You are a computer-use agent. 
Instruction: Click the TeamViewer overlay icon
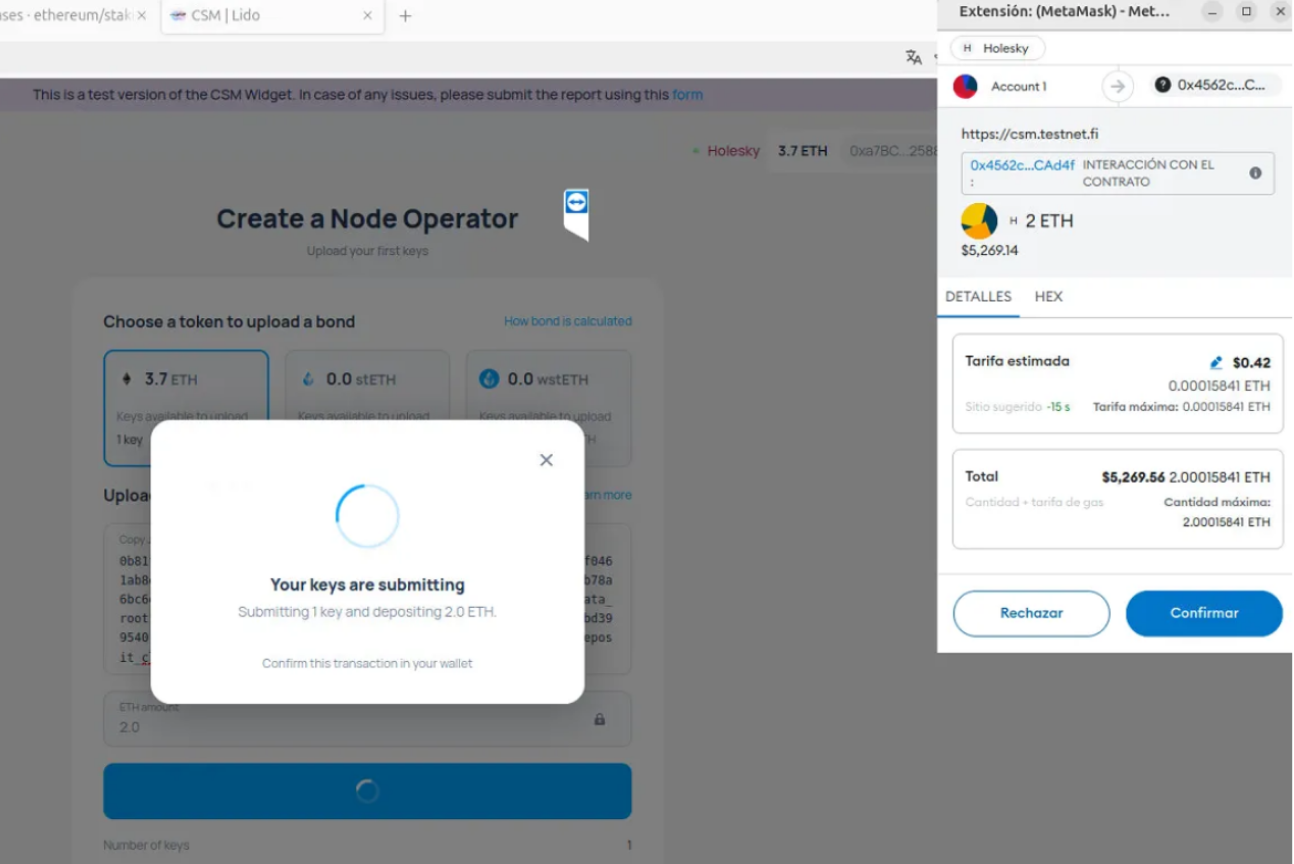[576, 204]
